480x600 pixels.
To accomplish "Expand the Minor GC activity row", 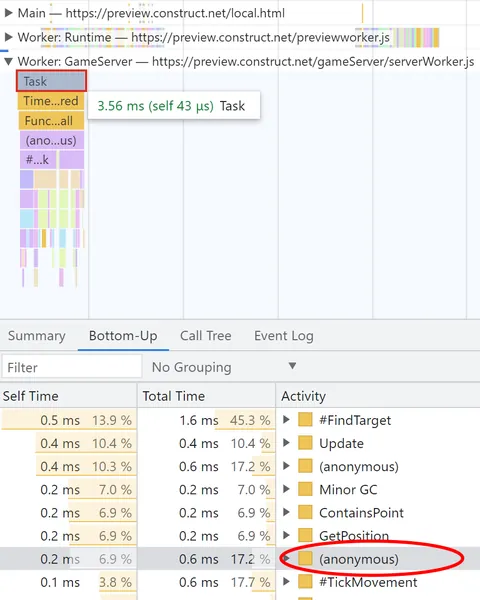I will pyautogui.click(x=286, y=489).
